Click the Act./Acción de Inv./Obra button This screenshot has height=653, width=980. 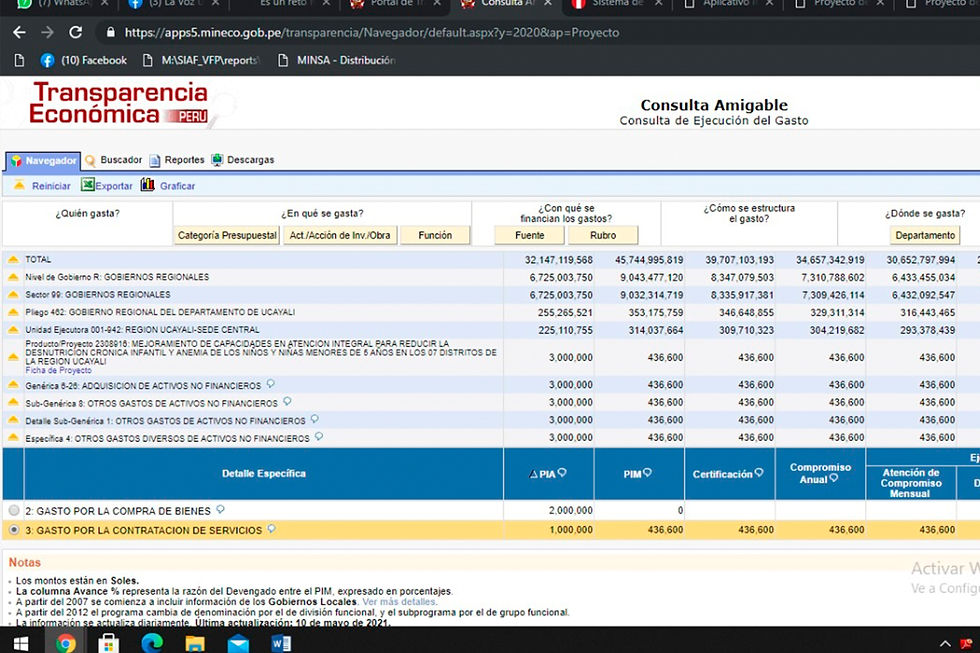coord(340,236)
